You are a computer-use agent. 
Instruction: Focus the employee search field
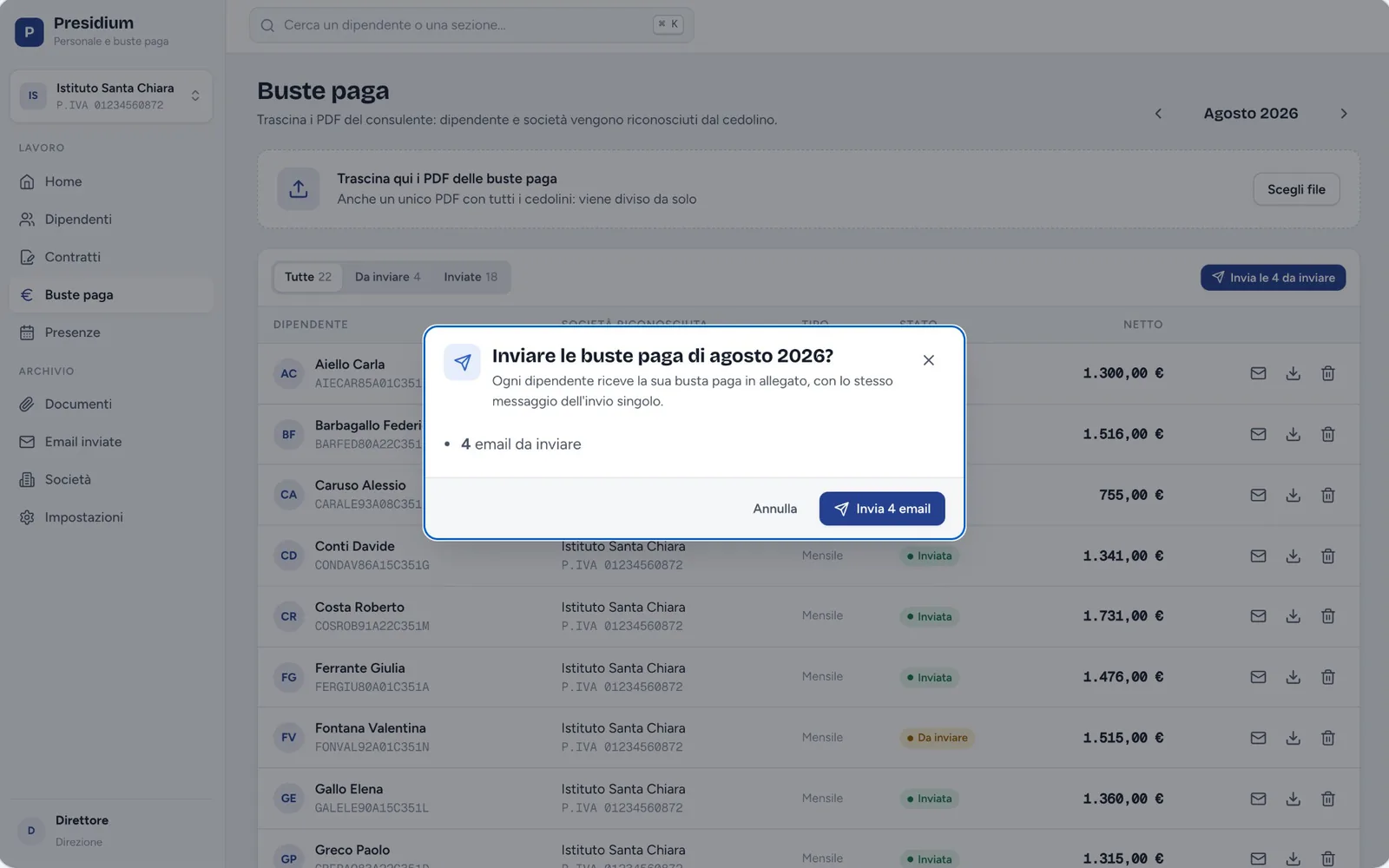click(x=471, y=25)
